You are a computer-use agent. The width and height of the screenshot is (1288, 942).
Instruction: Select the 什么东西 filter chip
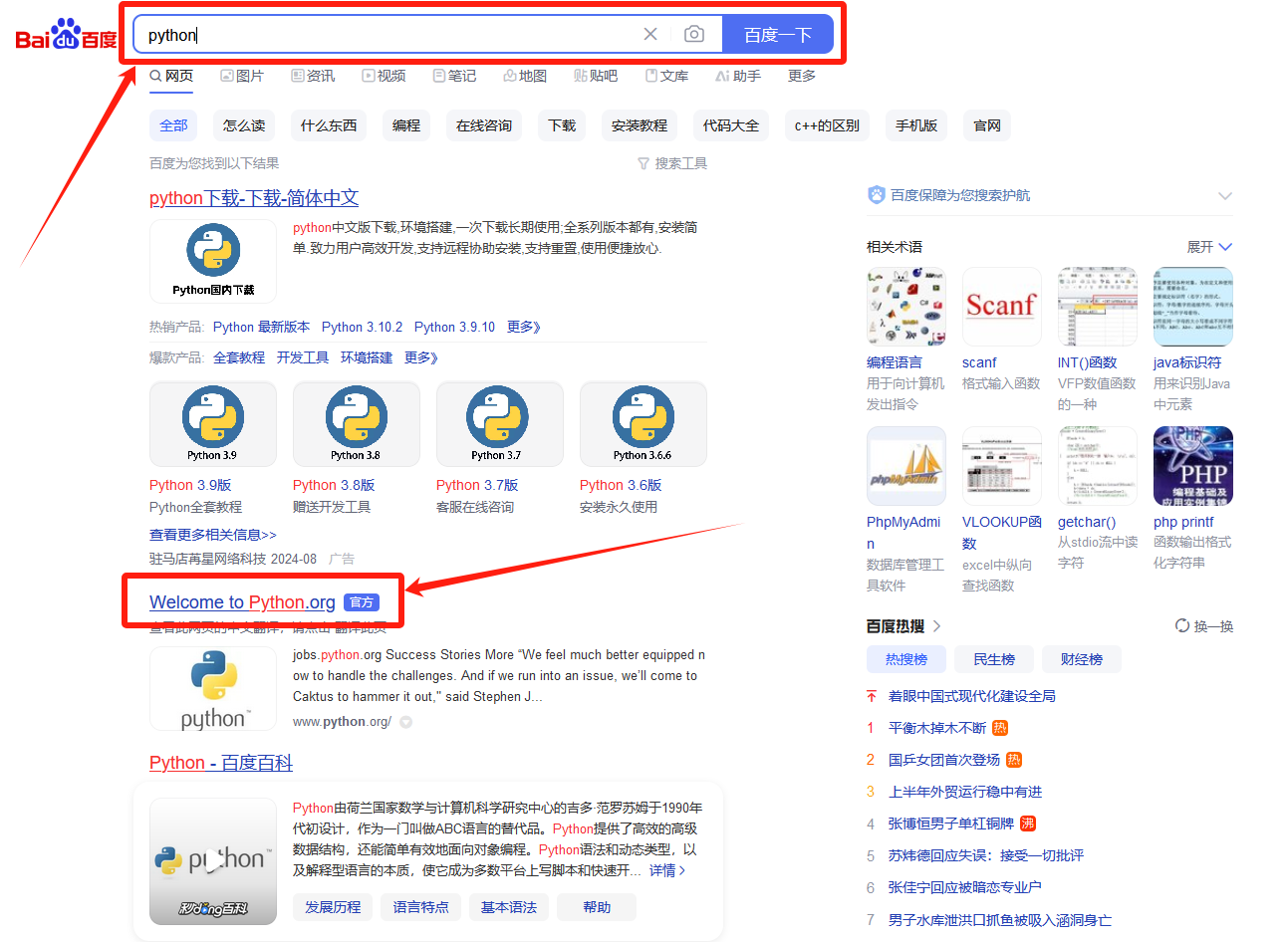(x=329, y=125)
